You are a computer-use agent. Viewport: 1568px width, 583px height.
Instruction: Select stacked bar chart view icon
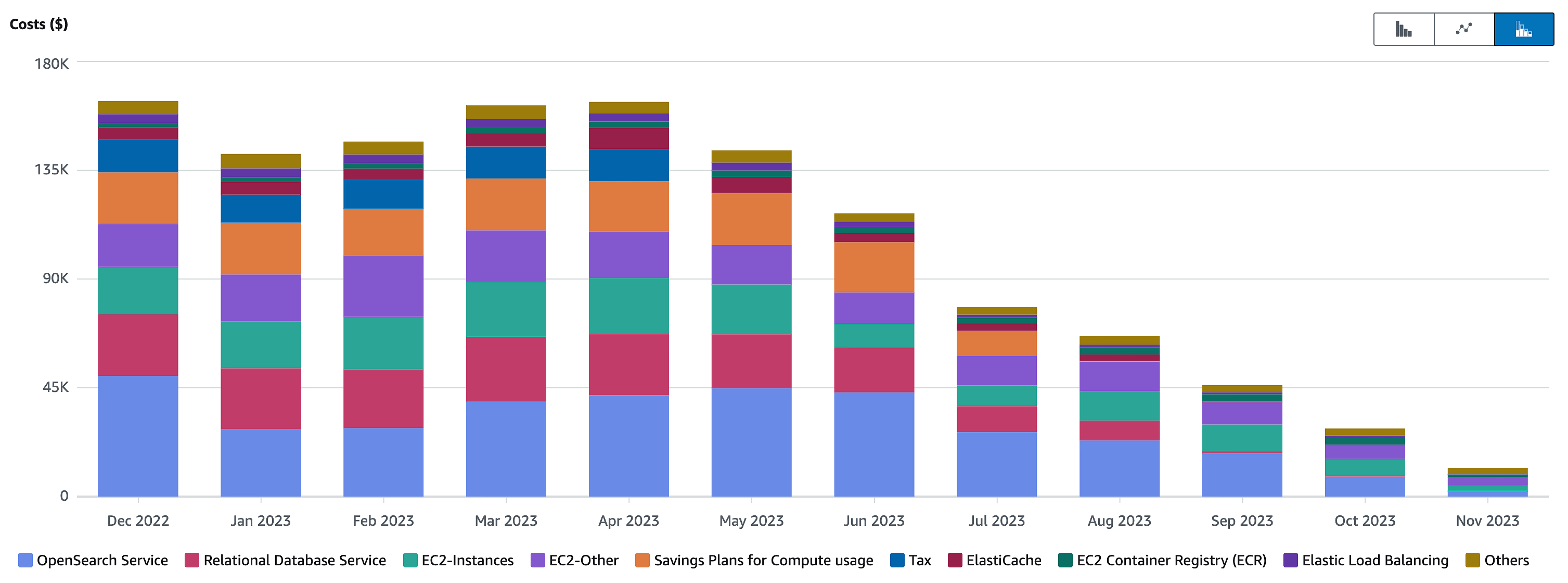pyautogui.click(x=1524, y=29)
